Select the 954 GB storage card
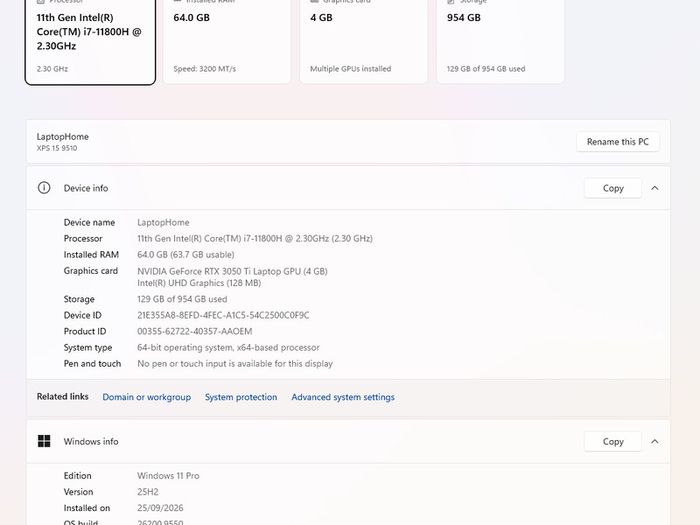The height and width of the screenshot is (525, 700). click(500, 42)
